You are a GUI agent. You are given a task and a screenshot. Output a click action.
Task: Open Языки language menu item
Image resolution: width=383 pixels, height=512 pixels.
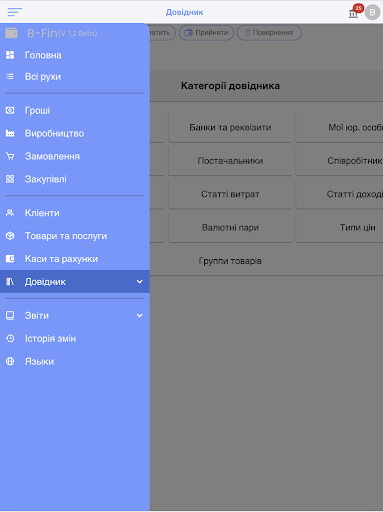point(75,361)
